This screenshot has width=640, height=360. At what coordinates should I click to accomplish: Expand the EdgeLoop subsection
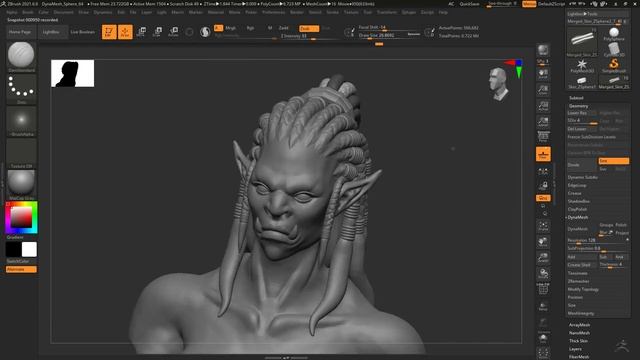pyautogui.click(x=577, y=185)
